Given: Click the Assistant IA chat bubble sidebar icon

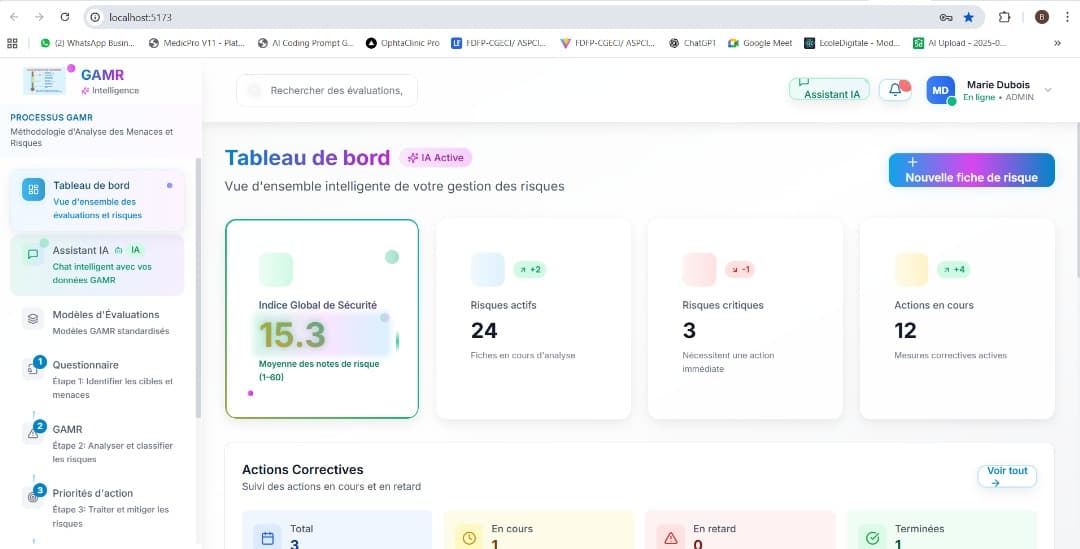Looking at the screenshot, I should click(x=33, y=254).
